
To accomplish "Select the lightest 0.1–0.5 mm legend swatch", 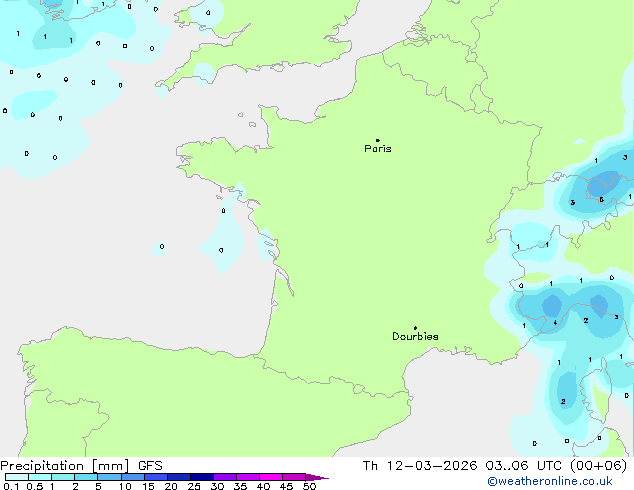I will 17,477.
